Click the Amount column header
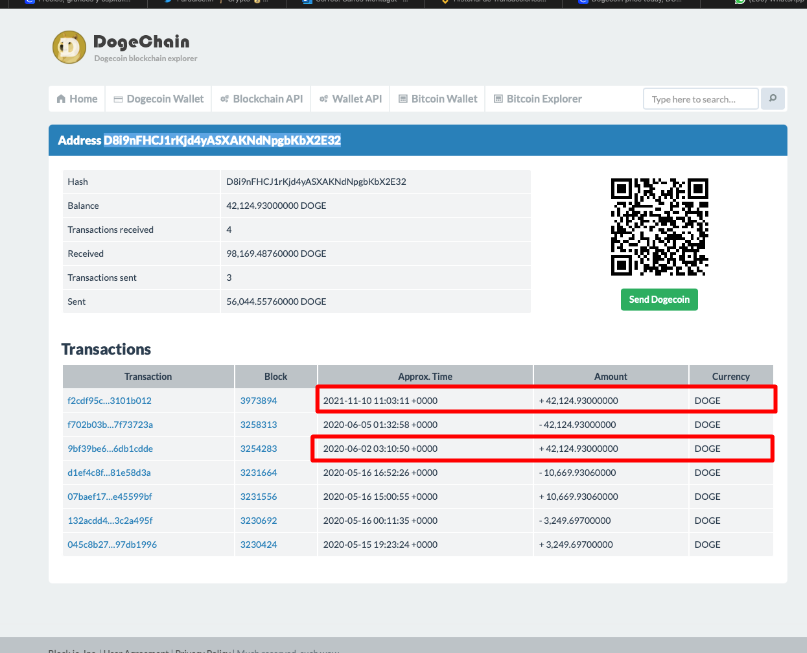The width and height of the screenshot is (807, 653). click(611, 377)
